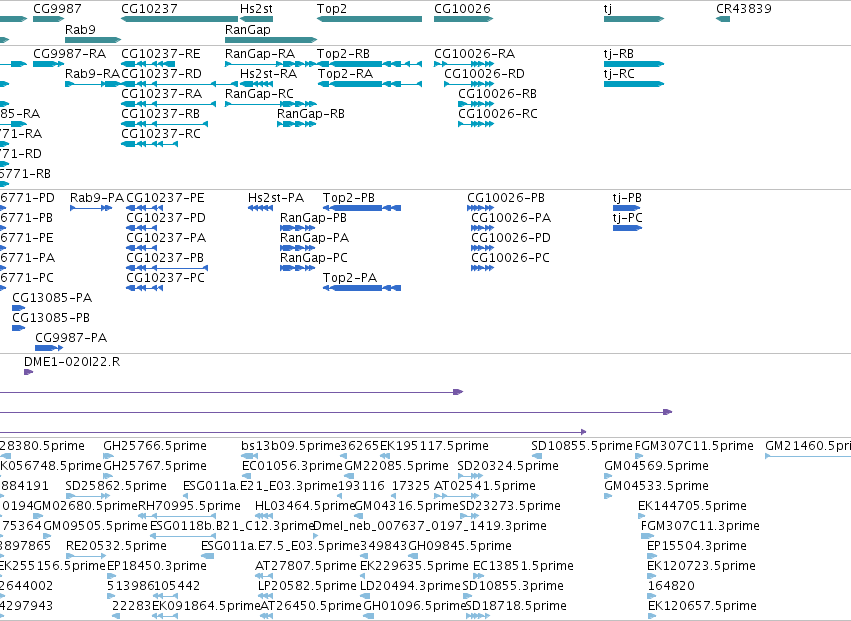Open EST HL03464.5prime
Image resolution: width=851 pixels, height=621 pixels.
click(305, 506)
